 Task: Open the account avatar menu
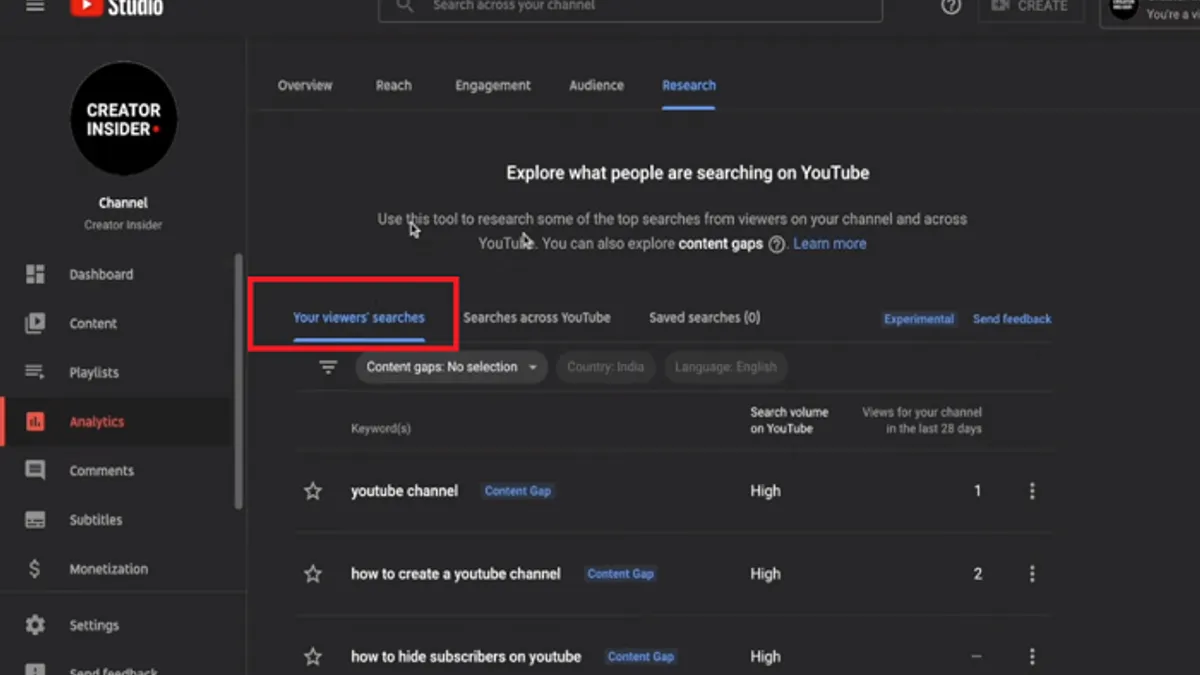tap(1124, 8)
